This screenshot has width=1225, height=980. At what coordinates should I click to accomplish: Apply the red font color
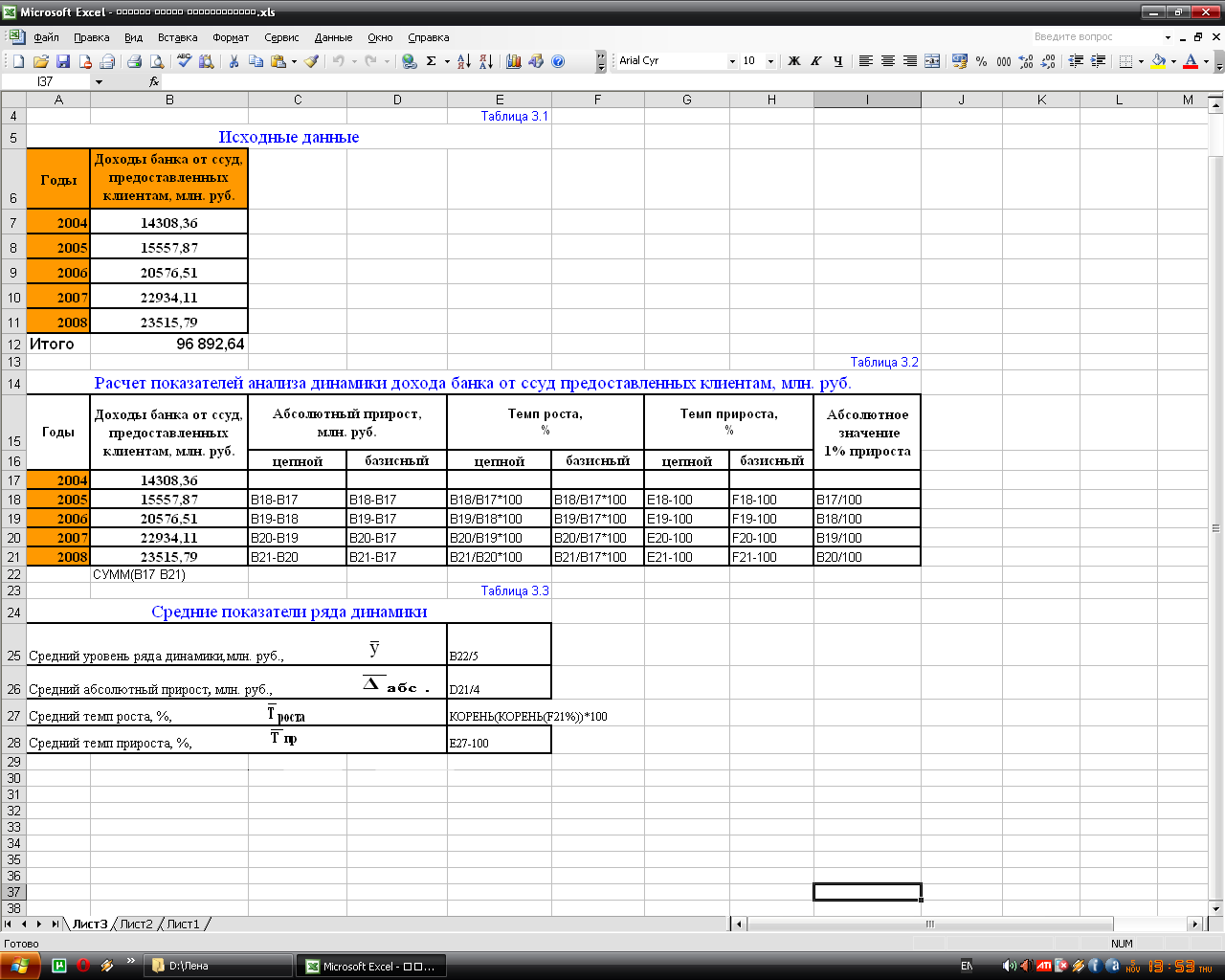(1191, 61)
